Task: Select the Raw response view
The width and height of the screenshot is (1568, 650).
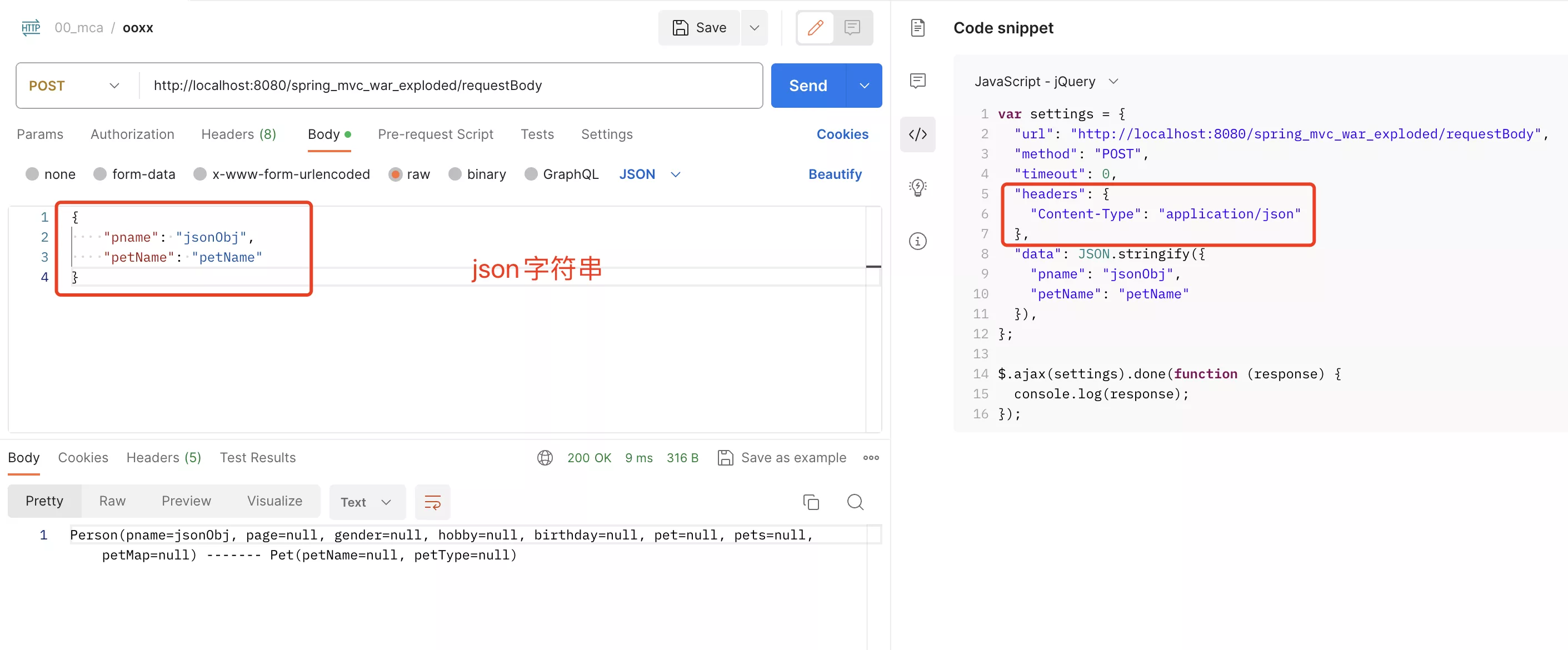Action: pos(113,502)
